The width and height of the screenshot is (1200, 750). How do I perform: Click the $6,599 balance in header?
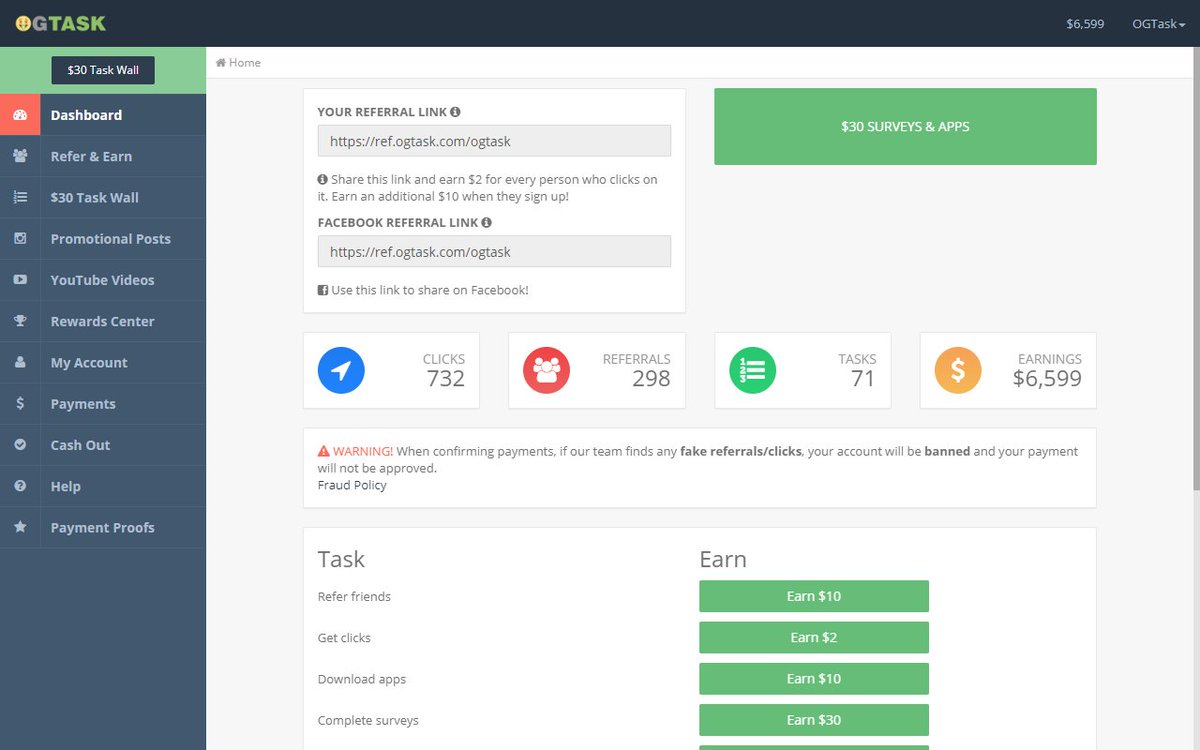(x=1085, y=24)
